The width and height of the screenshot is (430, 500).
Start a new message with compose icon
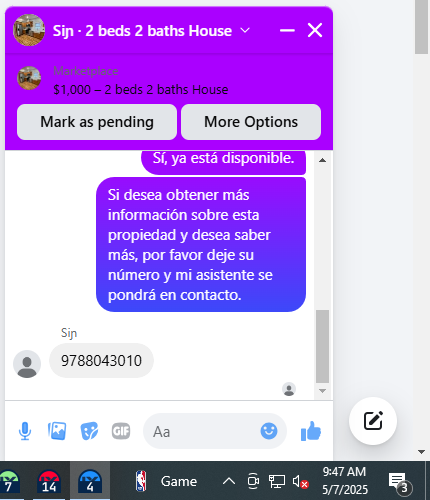tap(373, 421)
